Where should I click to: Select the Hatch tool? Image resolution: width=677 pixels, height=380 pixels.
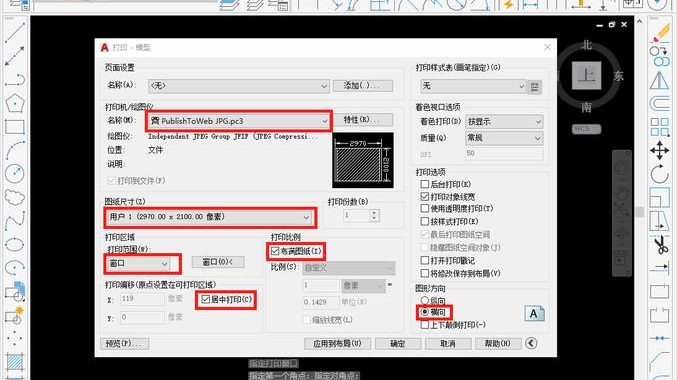coord(15,362)
